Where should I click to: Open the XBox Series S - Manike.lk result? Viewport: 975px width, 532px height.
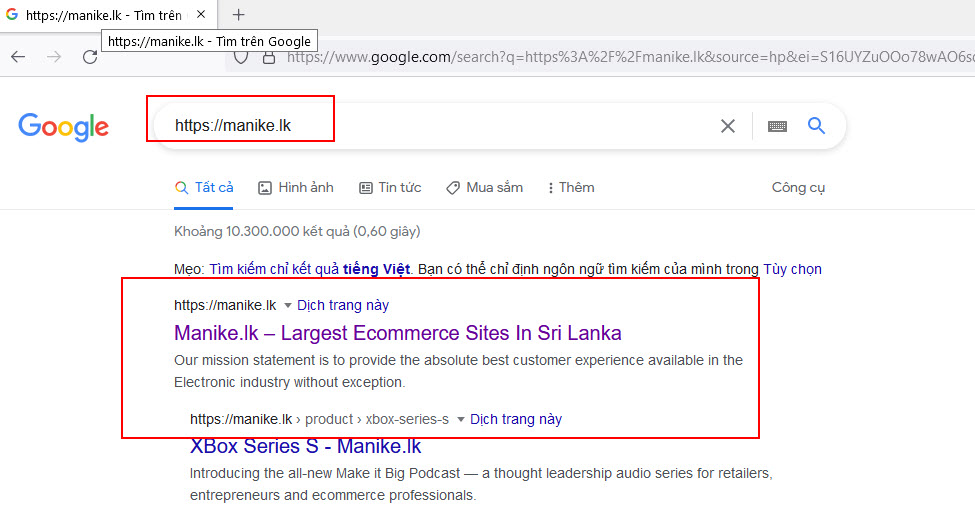(x=305, y=446)
